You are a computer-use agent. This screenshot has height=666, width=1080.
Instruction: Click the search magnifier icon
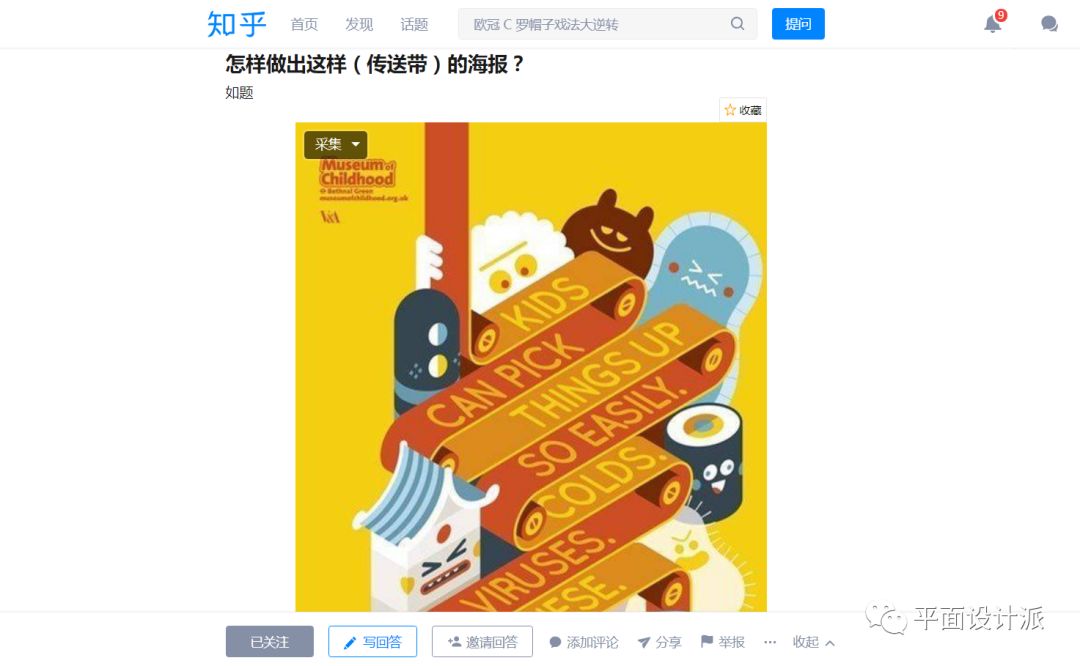click(x=737, y=24)
